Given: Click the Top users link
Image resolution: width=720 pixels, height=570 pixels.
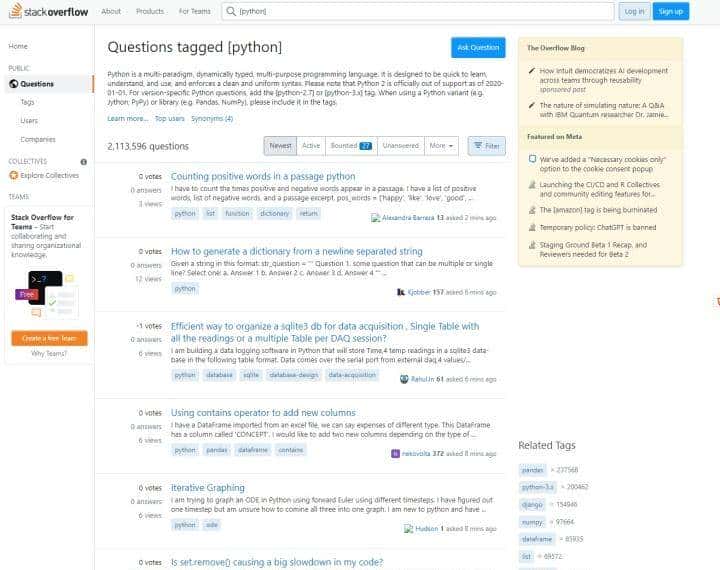Looking at the screenshot, I should pos(169,119).
